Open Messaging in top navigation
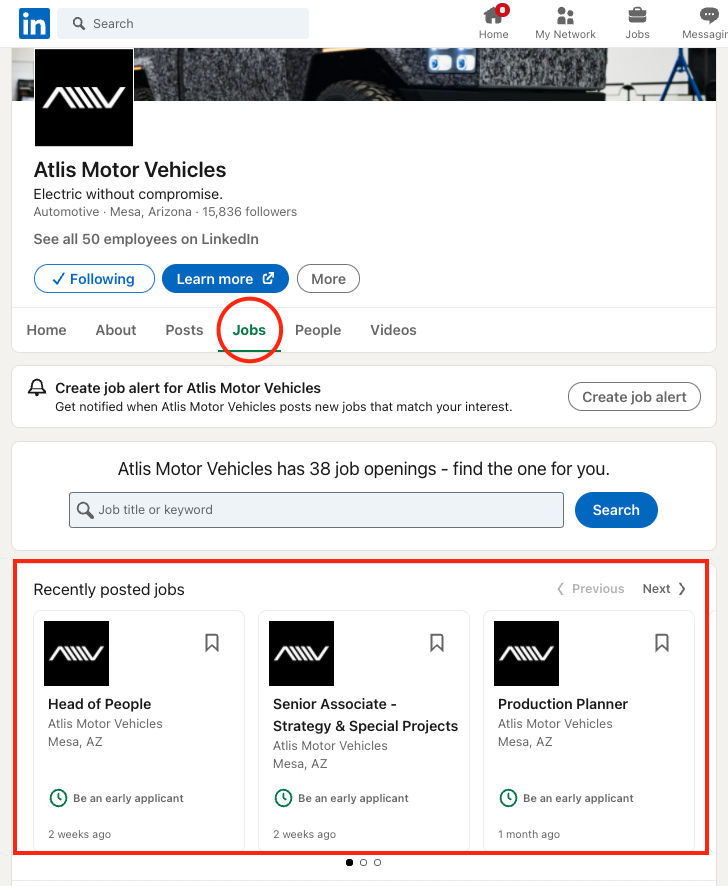Viewport: 728px width, 886px height. point(705,23)
